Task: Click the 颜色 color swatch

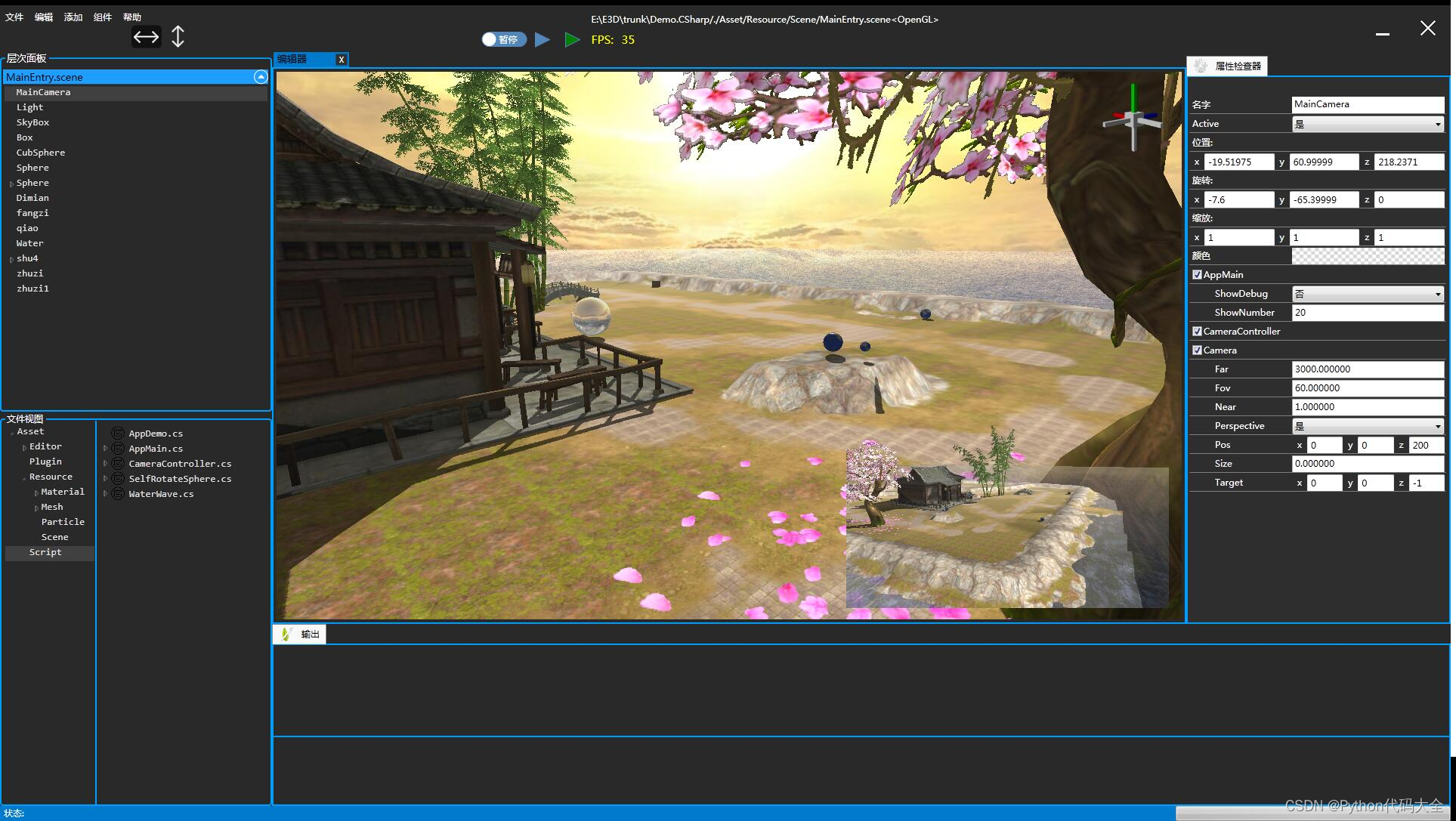Action: click(x=1368, y=256)
